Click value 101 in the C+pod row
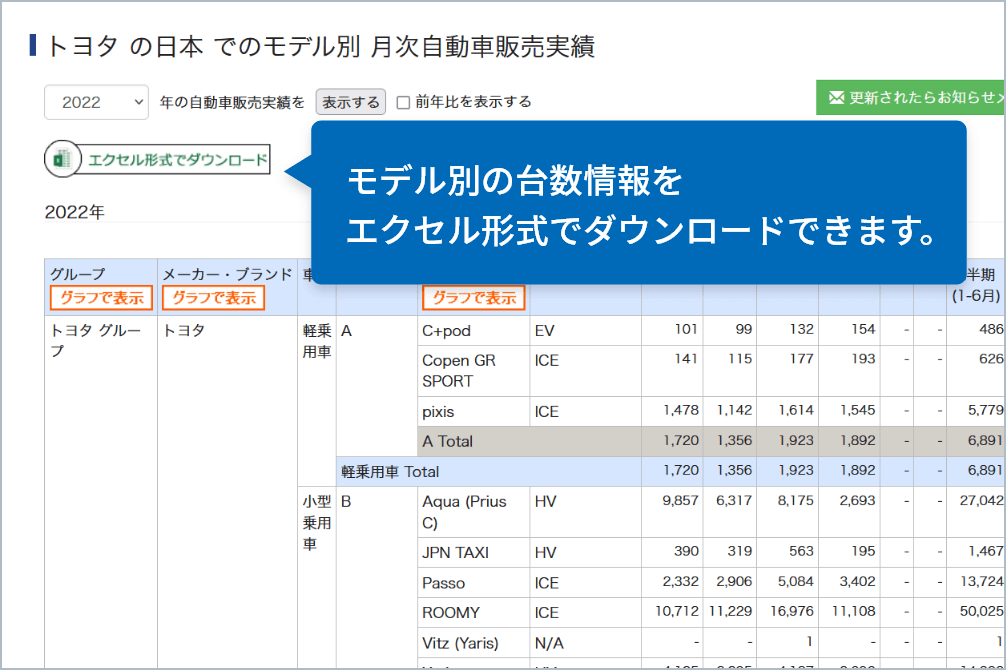This screenshot has height=670, width=1006. tap(686, 329)
